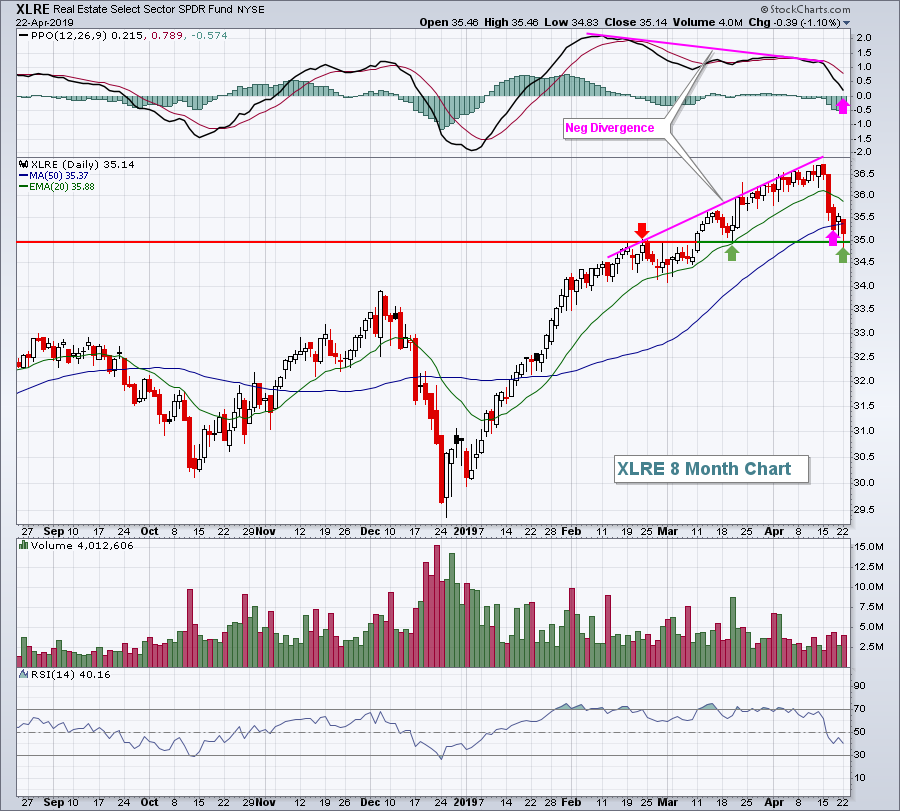
Task: Click the Volume 4.0M header value
Action: (708, 22)
